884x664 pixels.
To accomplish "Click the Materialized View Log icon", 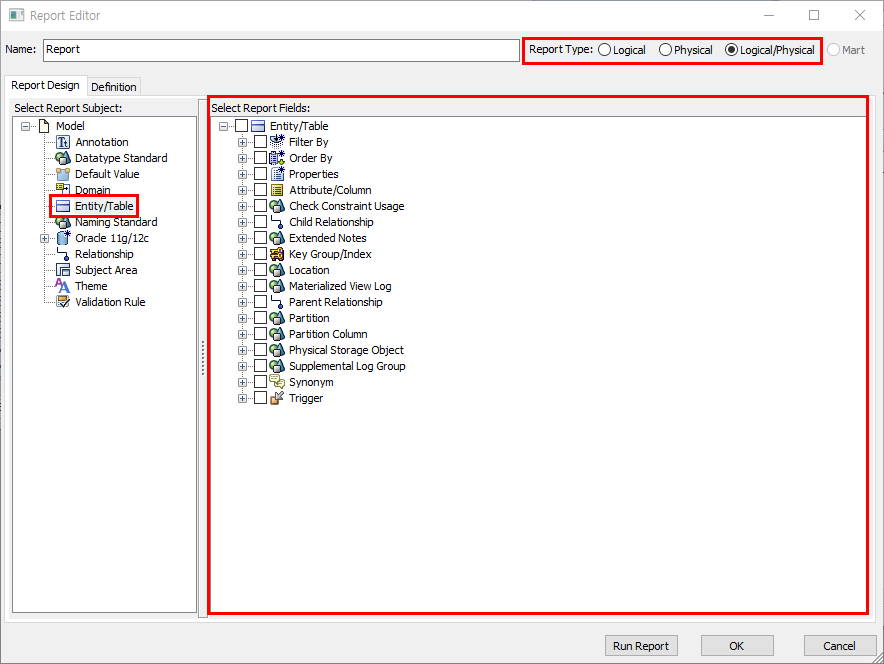I will click(277, 286).
